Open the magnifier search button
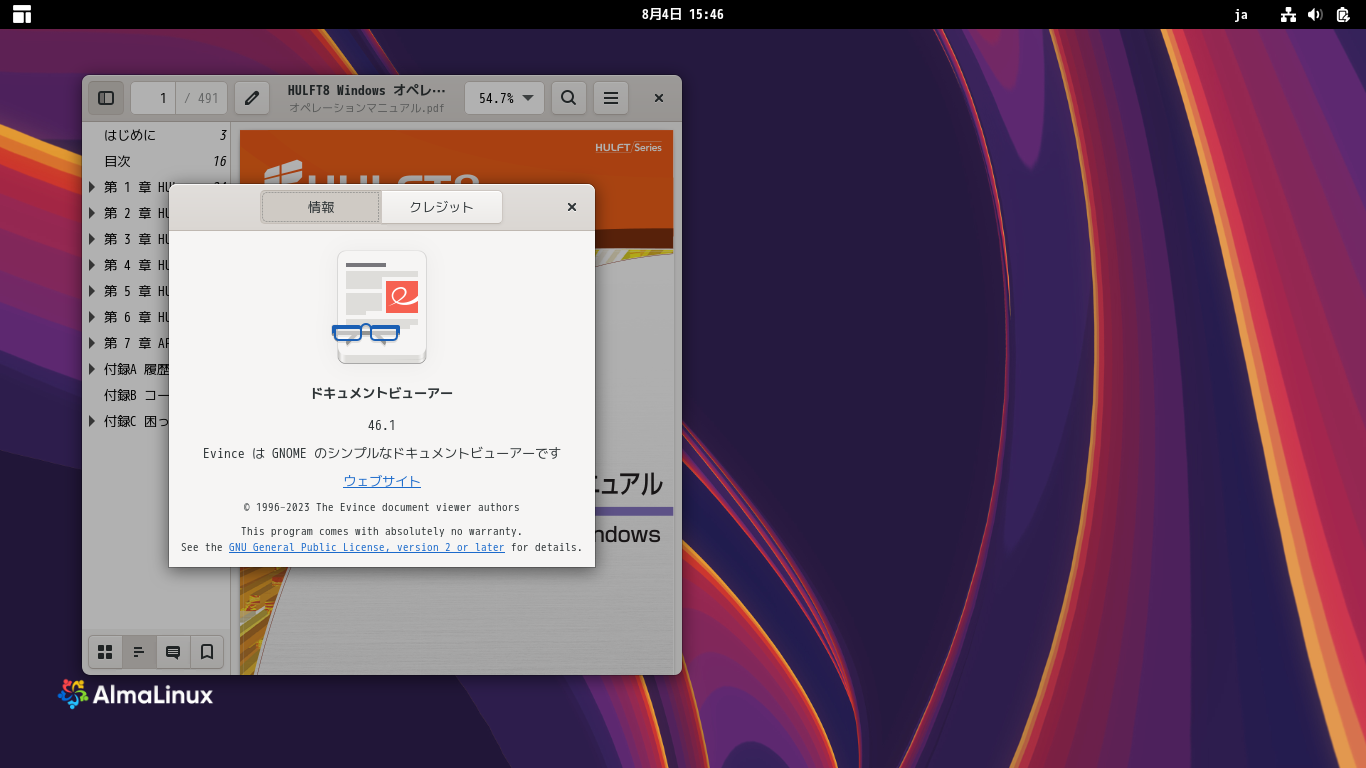1366x768 pixels. (568, 98)
